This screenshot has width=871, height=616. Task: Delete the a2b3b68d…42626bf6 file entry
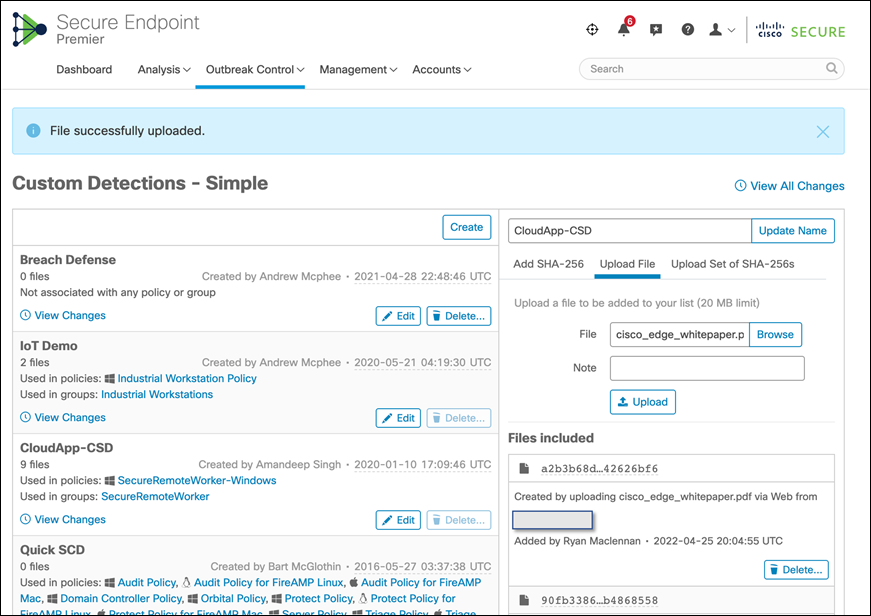[796, 570]
